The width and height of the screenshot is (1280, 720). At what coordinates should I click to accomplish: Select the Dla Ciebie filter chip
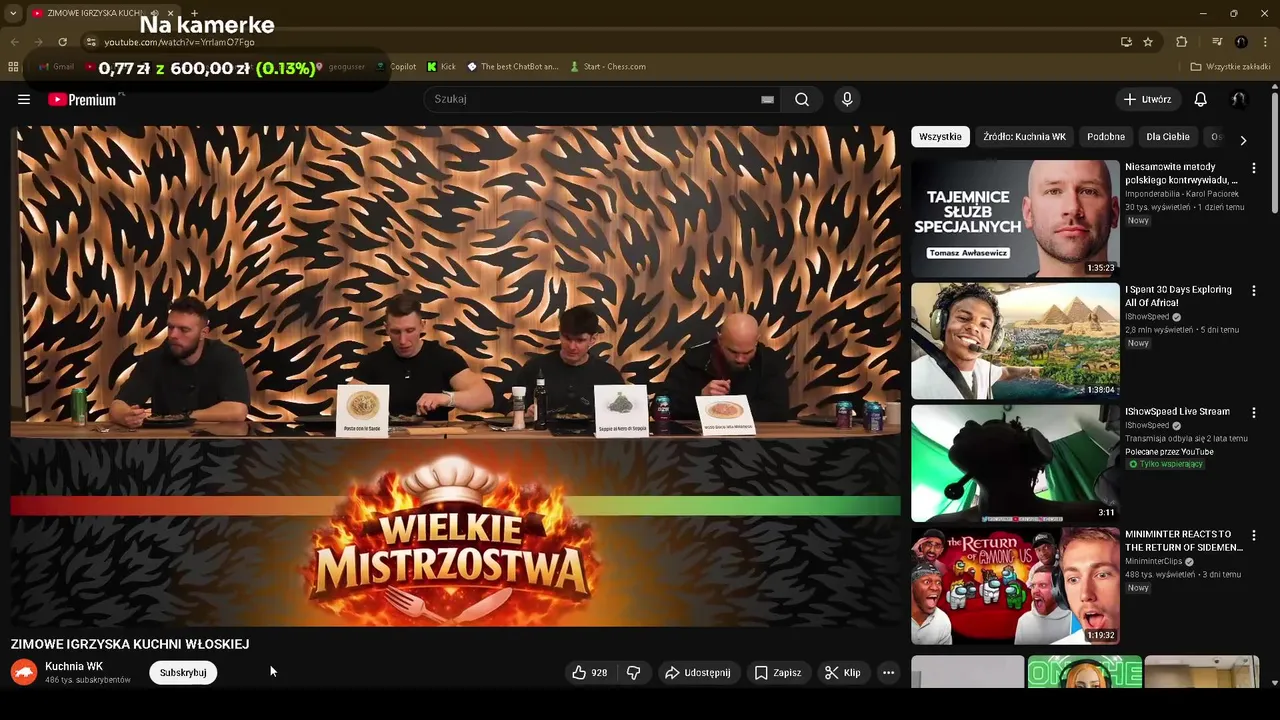tap(1168, 137)
